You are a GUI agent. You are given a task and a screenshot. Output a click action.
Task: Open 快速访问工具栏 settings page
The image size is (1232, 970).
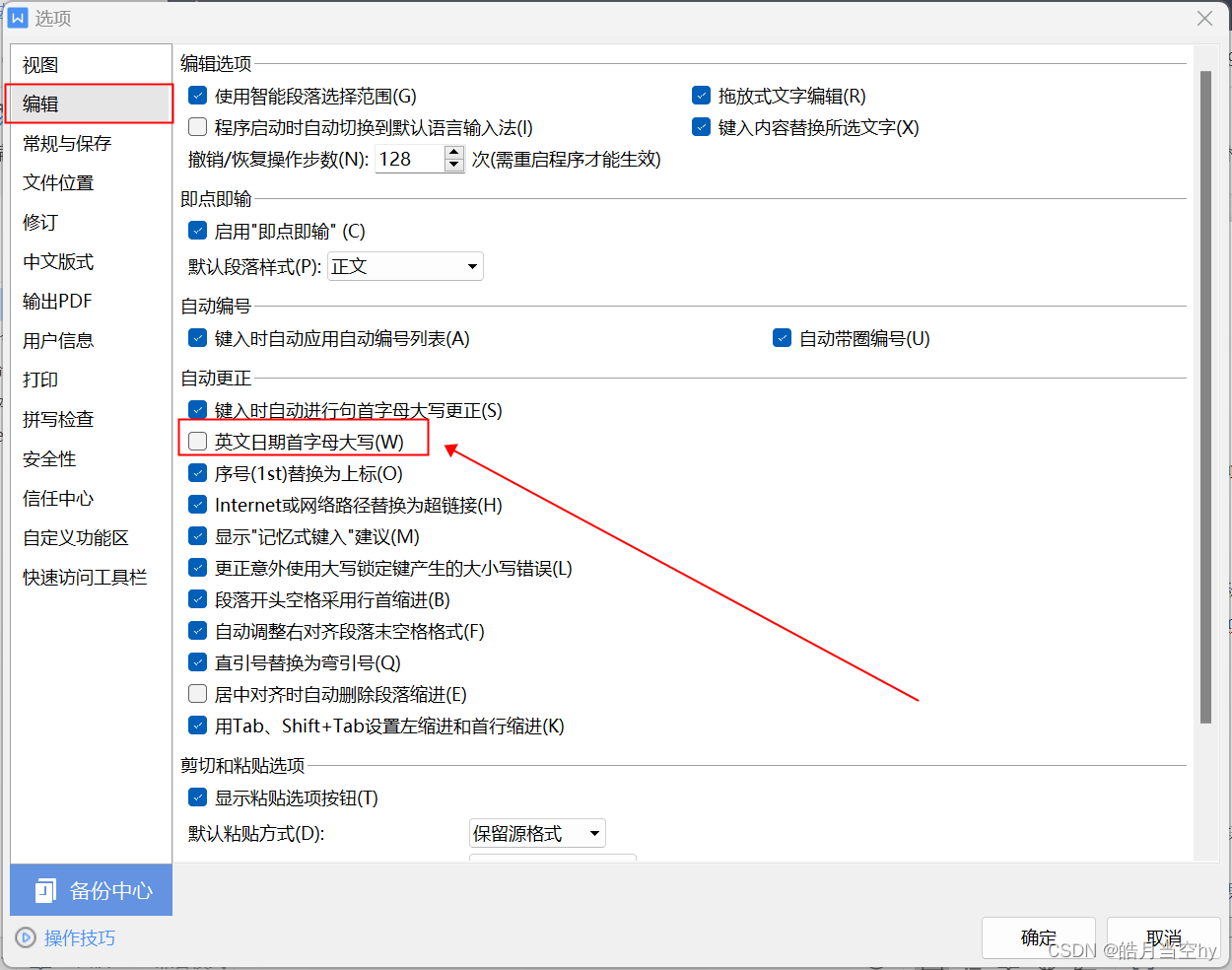[91, 577]
